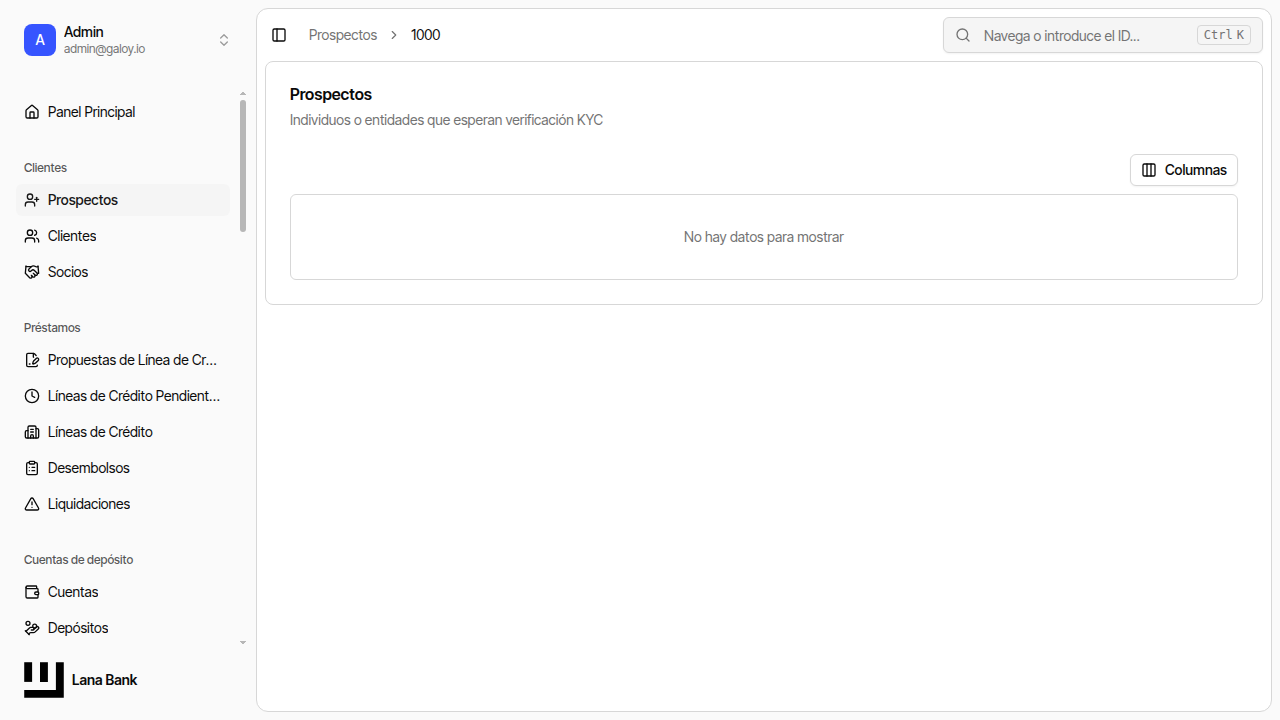Click the Ctrl K shortcut badge
The height and width of the screenshot is (720, 1280).
(1224, 35)
